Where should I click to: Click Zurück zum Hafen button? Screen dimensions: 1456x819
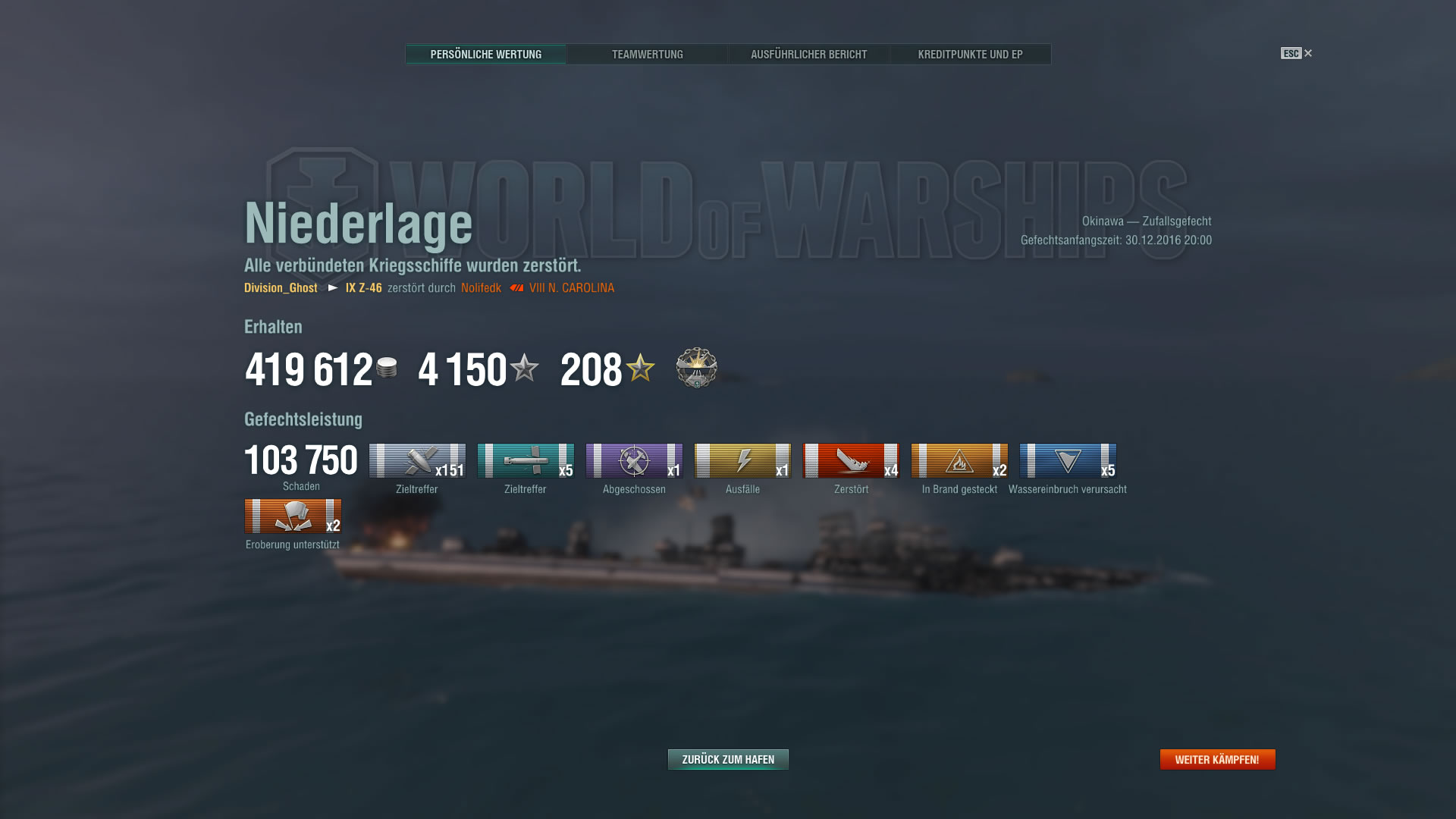tap(728, 759)
